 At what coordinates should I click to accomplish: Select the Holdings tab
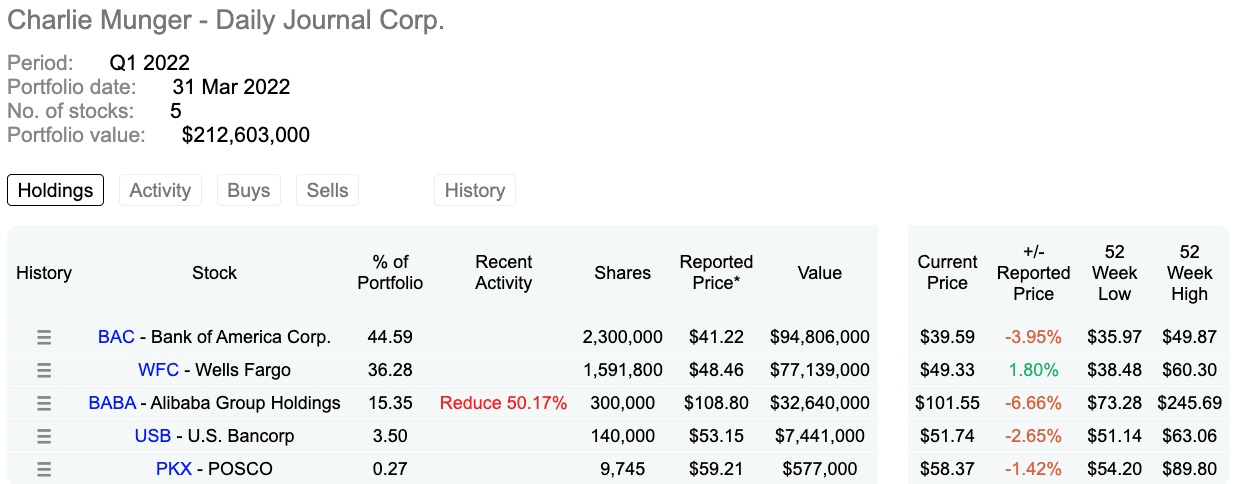click(x=55, y=190)
